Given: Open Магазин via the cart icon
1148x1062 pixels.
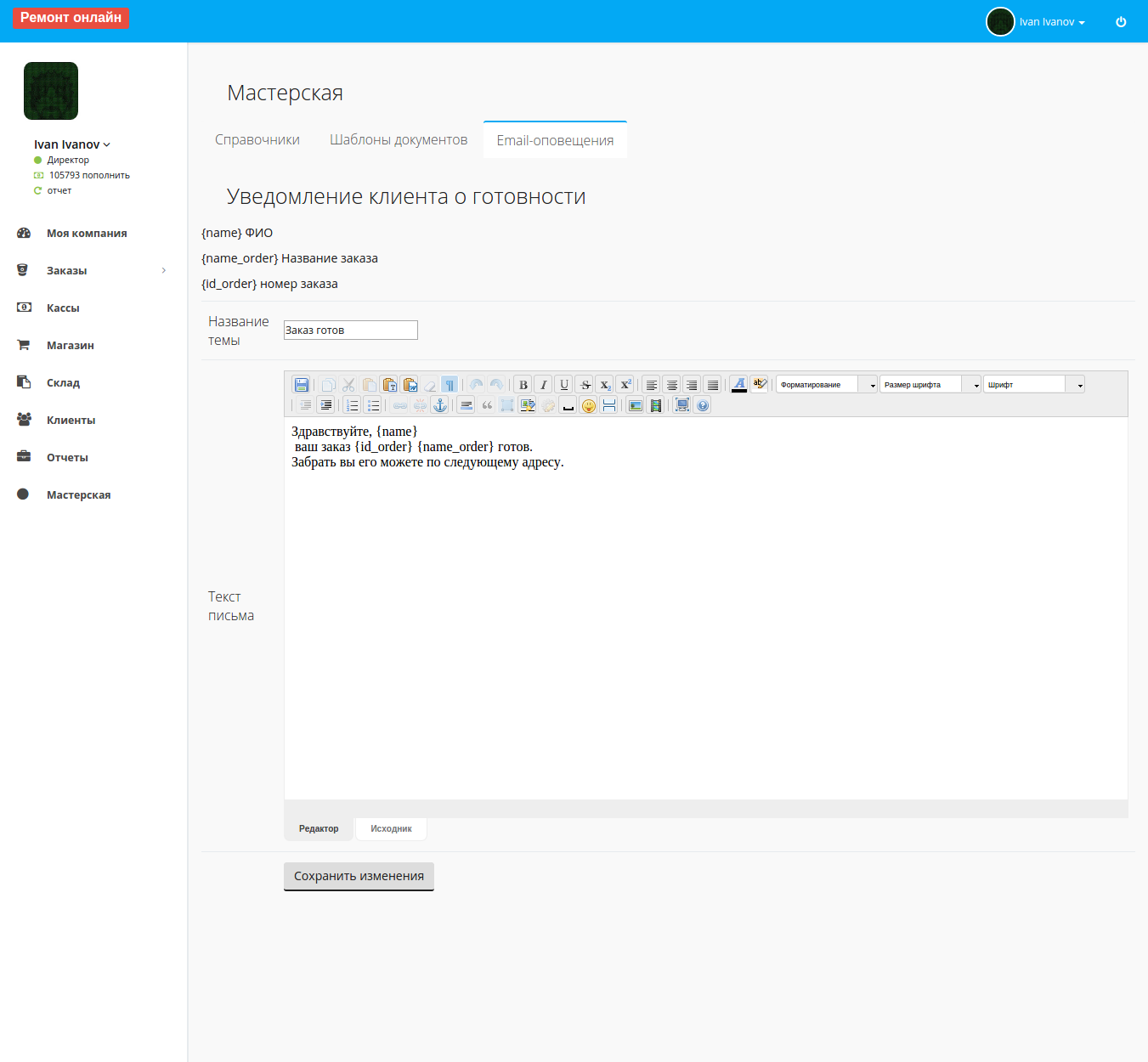Looking at the screenshot, I should click(24, 345).
